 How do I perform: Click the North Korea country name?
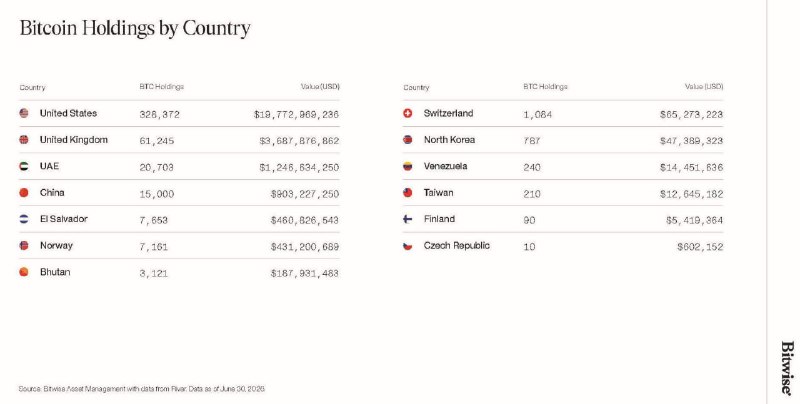tap(449, 140)
